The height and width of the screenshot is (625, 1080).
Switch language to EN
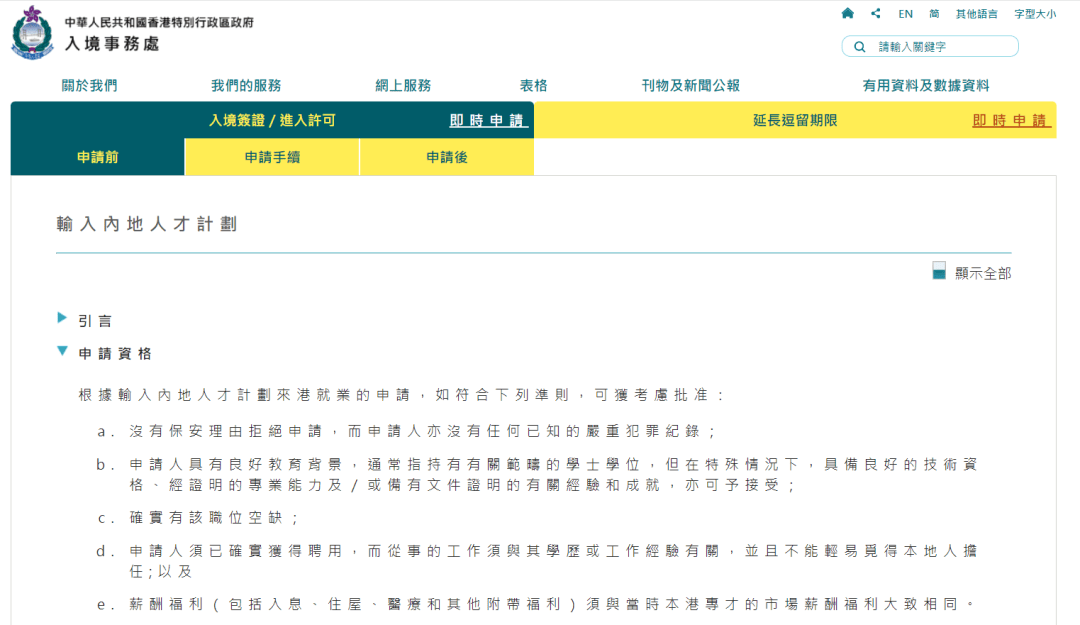(905, 14)
